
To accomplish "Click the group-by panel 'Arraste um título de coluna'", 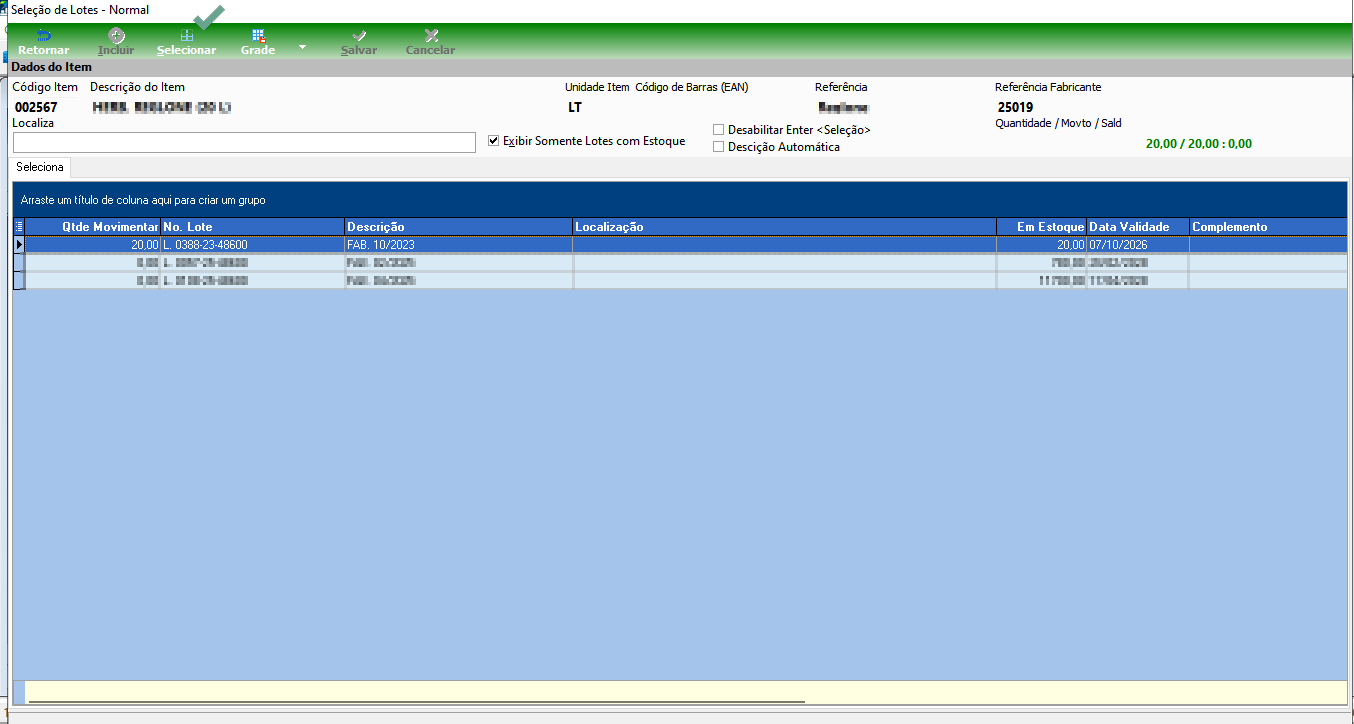I will point(680,200).
